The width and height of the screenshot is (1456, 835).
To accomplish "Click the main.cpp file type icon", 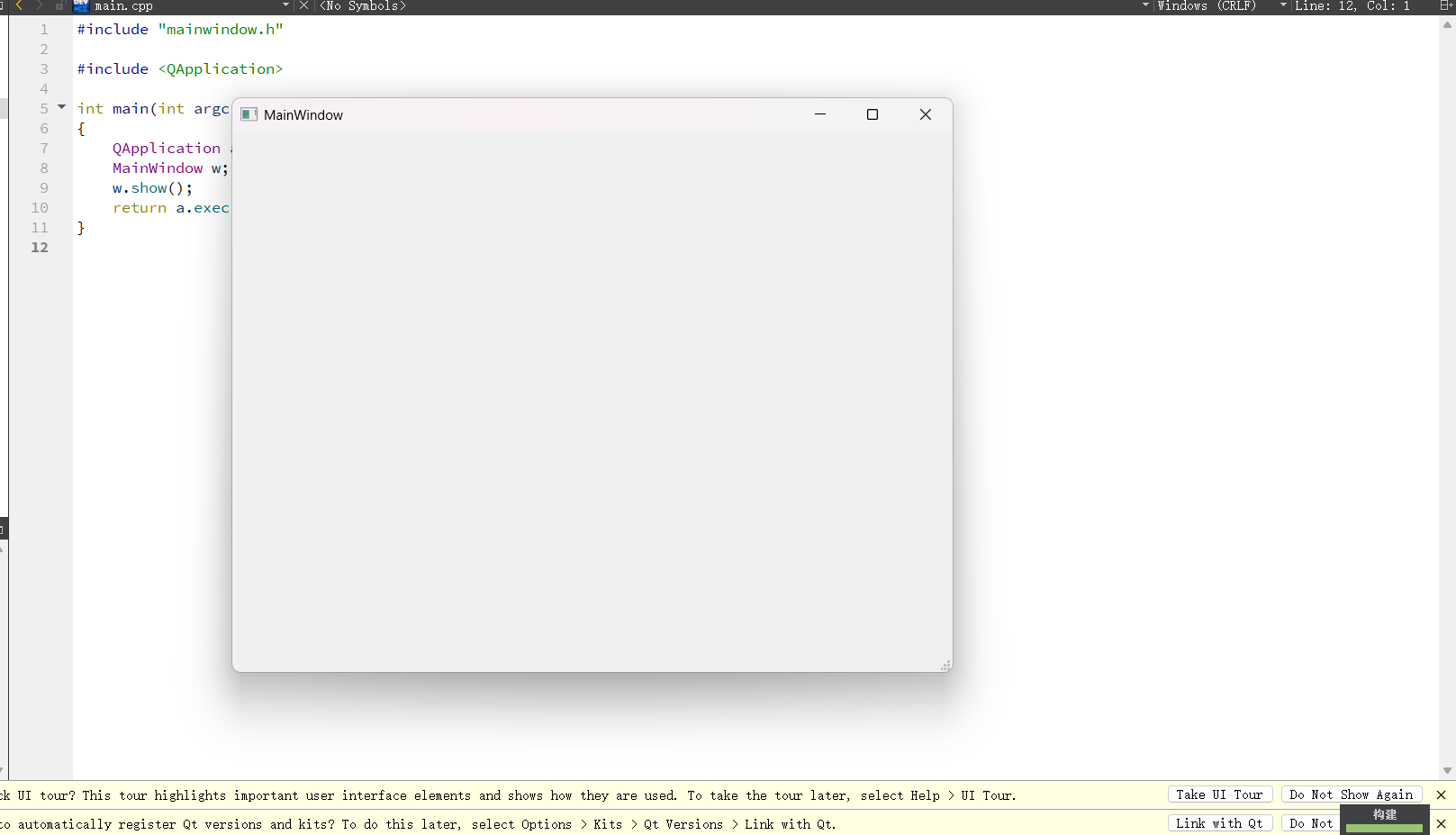I will tap(81, 5).
